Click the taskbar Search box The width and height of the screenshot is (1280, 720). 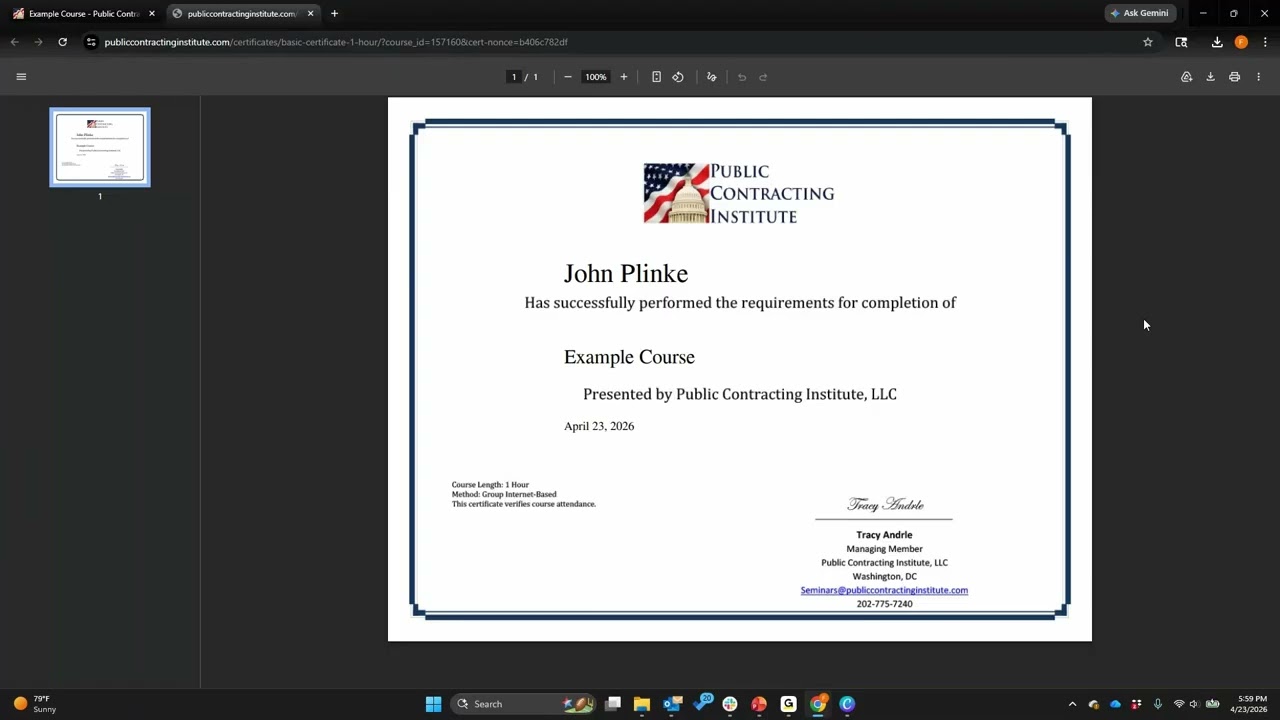(x=525, y=704)
